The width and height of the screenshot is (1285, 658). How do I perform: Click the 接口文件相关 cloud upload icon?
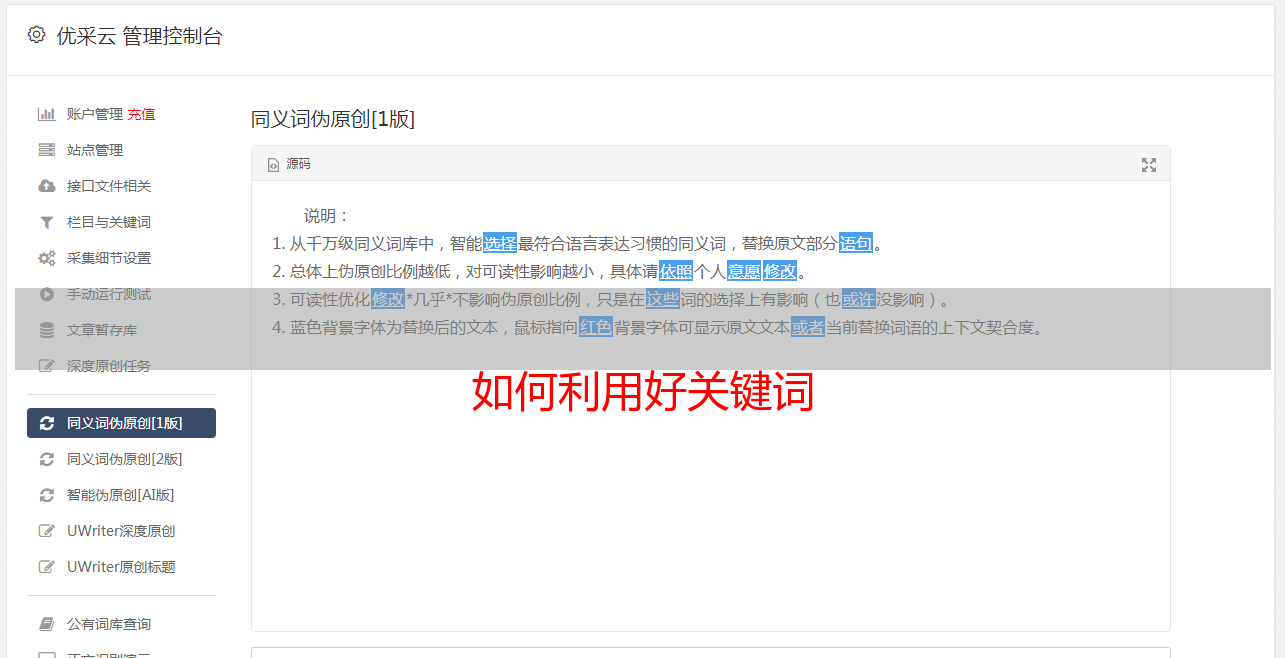pyautogui.click(x=46, y=186)
